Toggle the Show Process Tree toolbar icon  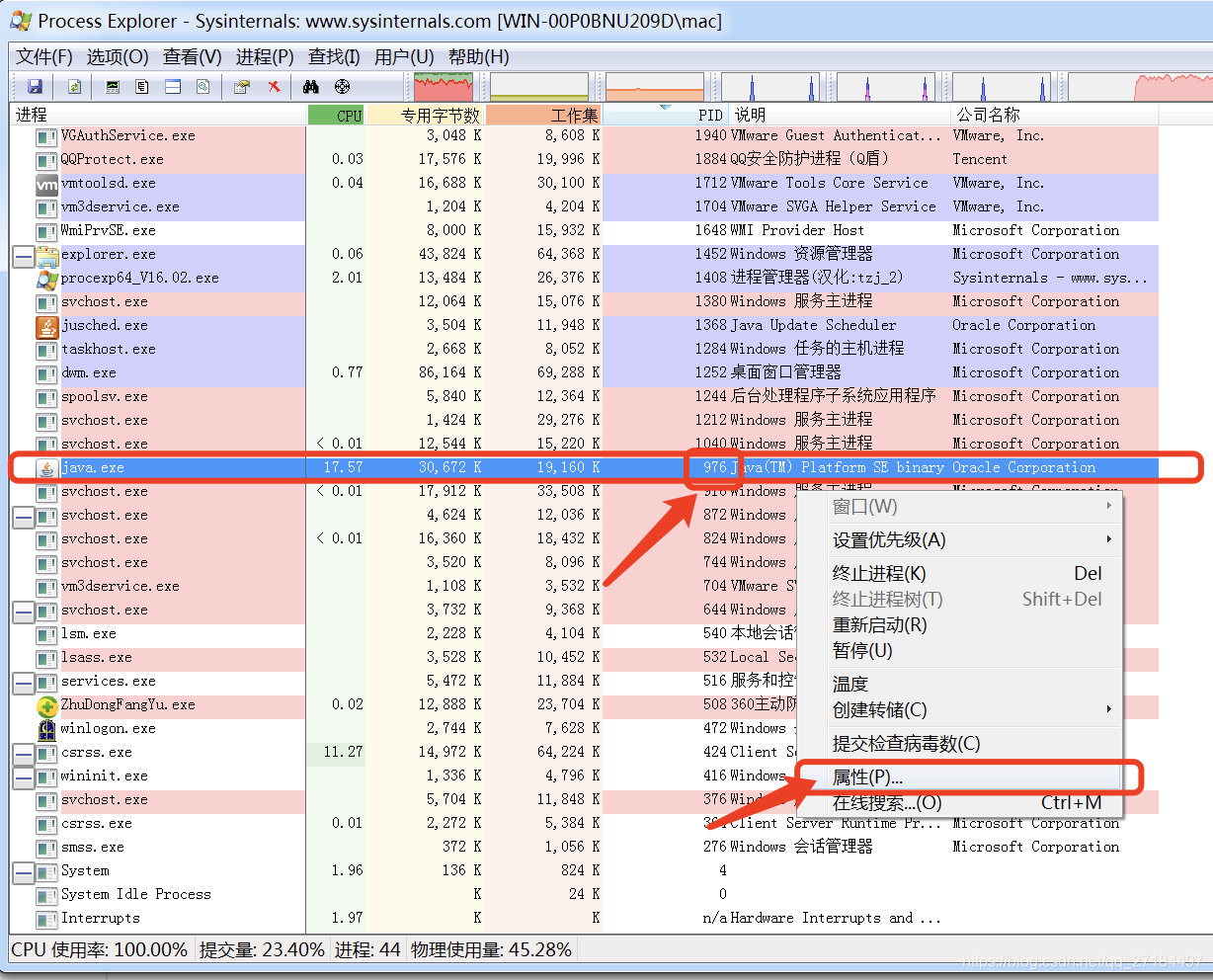(x=142, y=87)
